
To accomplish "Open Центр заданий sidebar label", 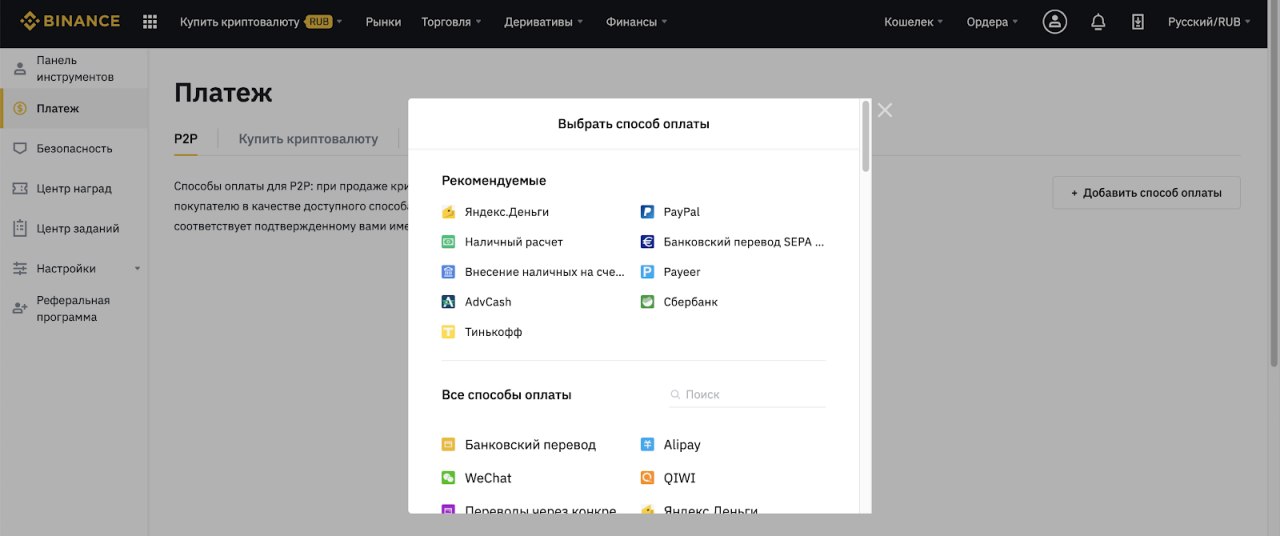I will tap(78, 228).
